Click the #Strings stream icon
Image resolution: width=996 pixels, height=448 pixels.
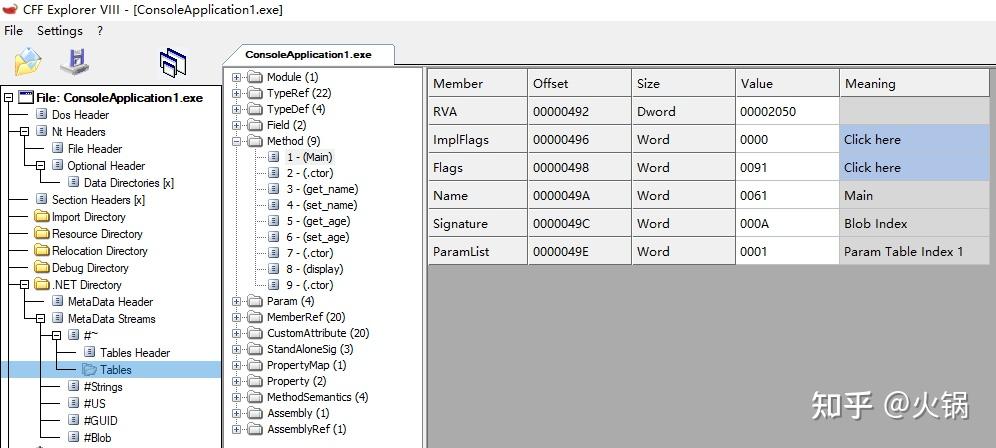tap(73, 386)
